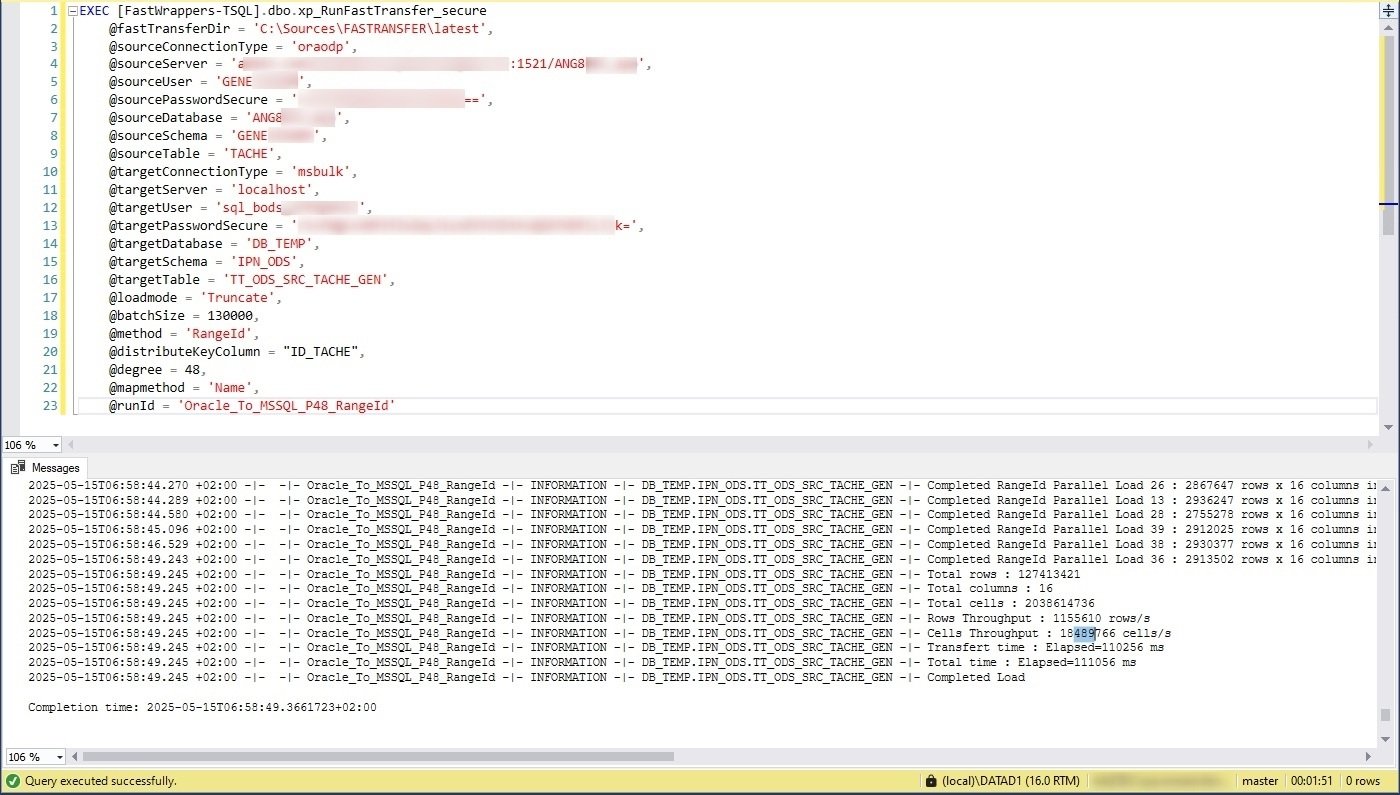Click the 'localhost' target server value

(275, 191)
